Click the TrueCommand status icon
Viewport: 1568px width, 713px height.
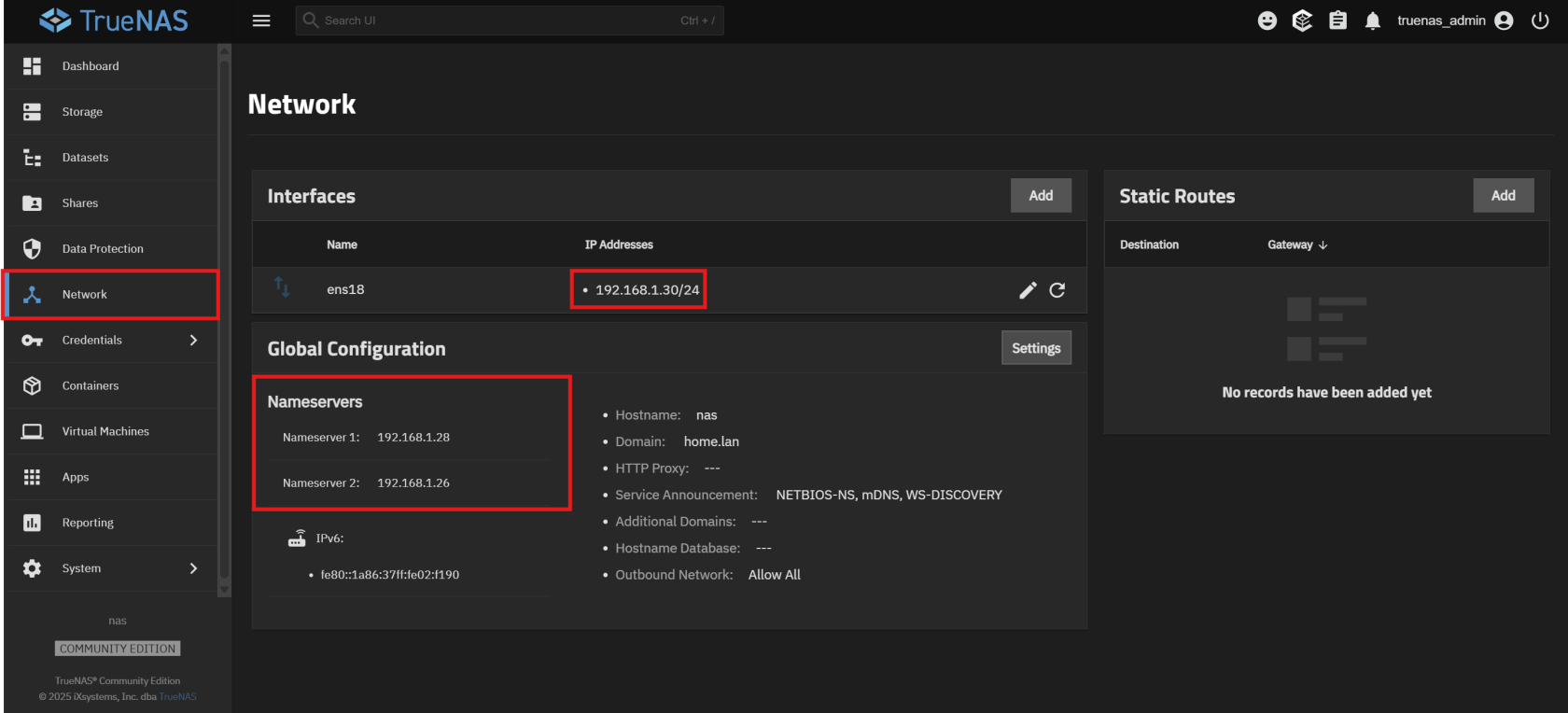(1302, 21)
